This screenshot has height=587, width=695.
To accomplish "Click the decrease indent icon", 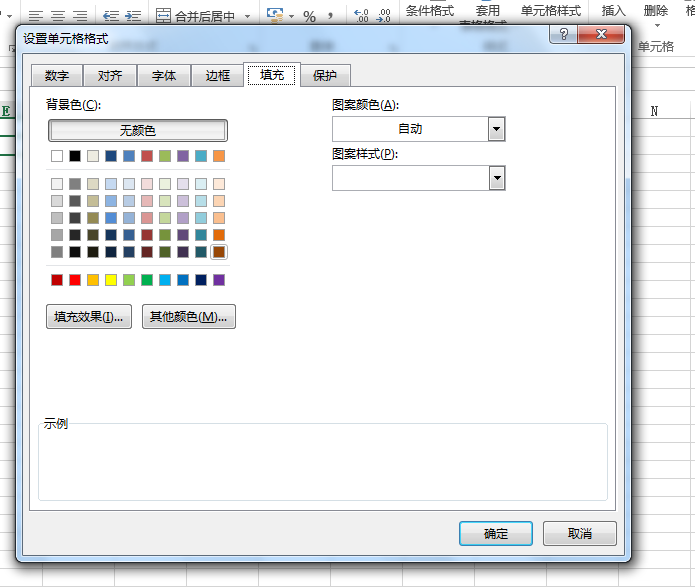I will point(111,16).
